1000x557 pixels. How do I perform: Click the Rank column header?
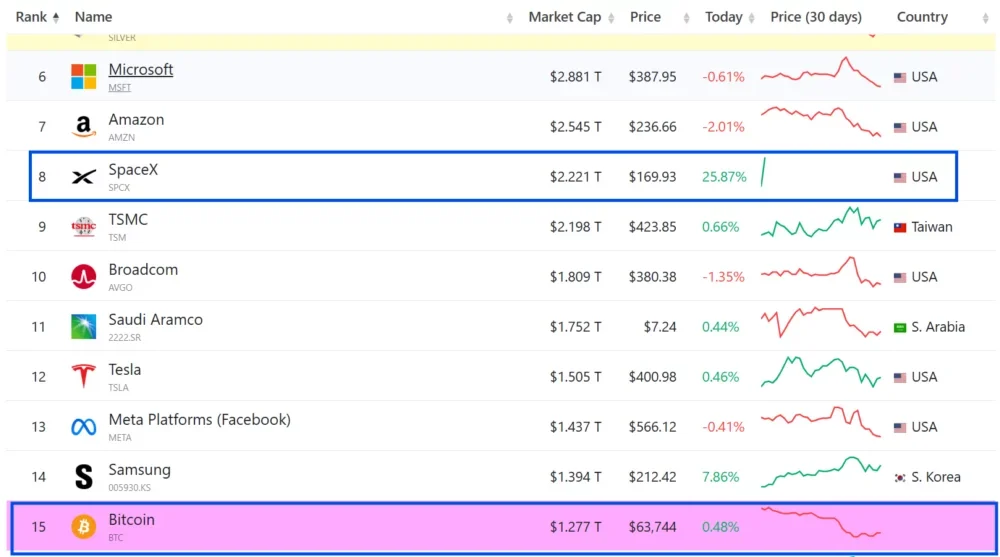(31, 17)
